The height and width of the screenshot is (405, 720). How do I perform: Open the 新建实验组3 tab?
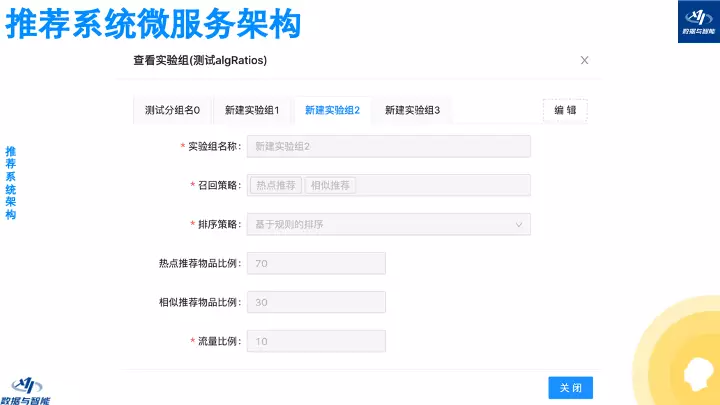412,110
